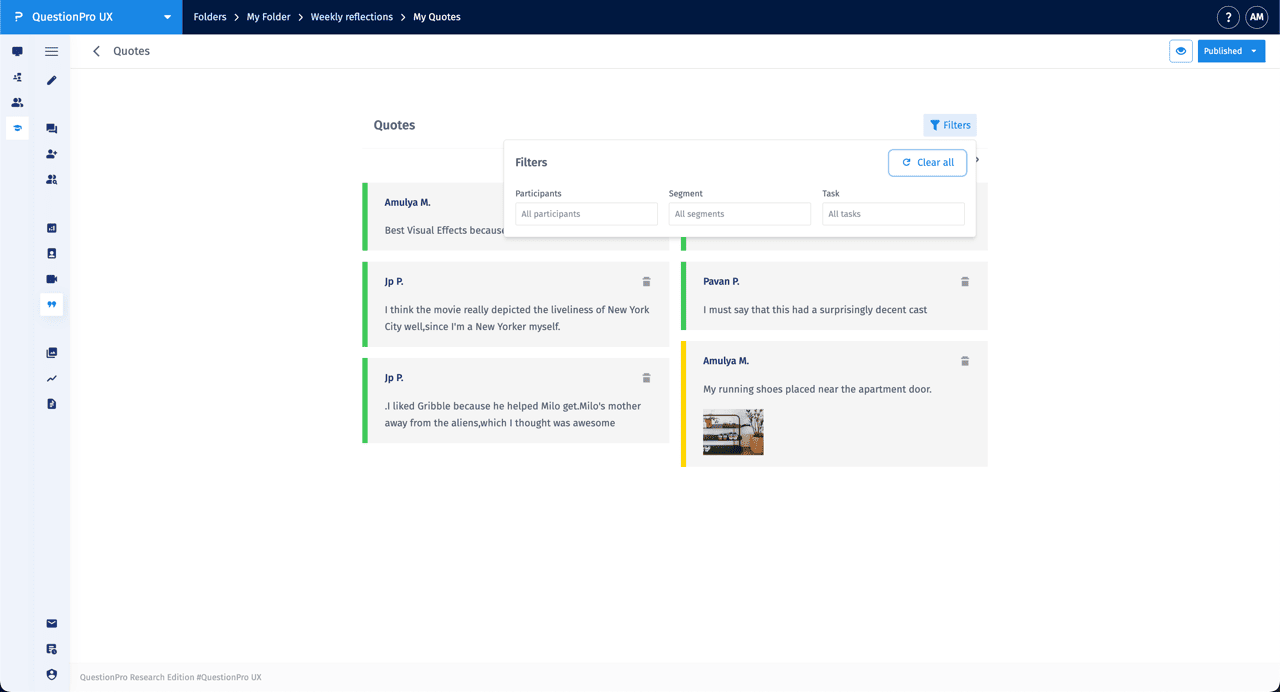The image size is (1280, 692).
Task: Click the hamburger menu icon in sidebar
Action: [x=52, y=51]
